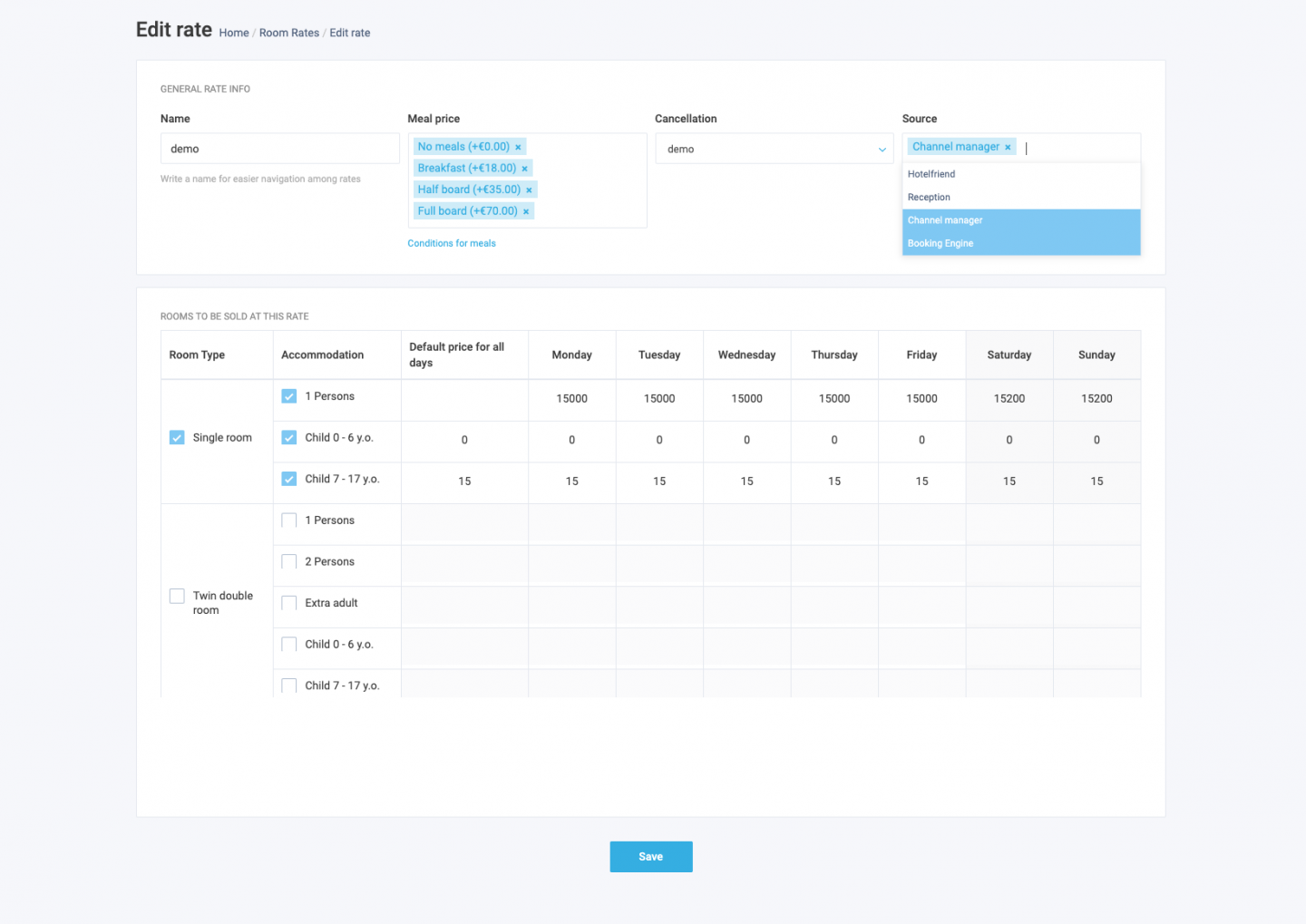
Task: Open the Conditions for meals link
Action: click(x=452, y=244)
